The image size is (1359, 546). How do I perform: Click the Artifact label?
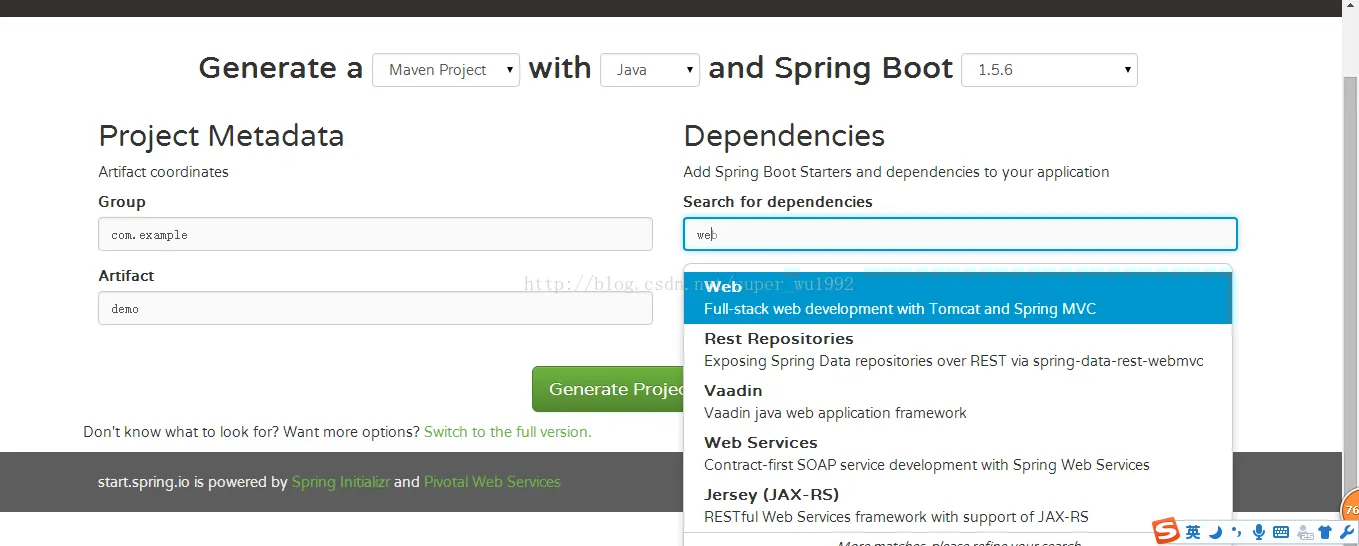tap(126, 276)
